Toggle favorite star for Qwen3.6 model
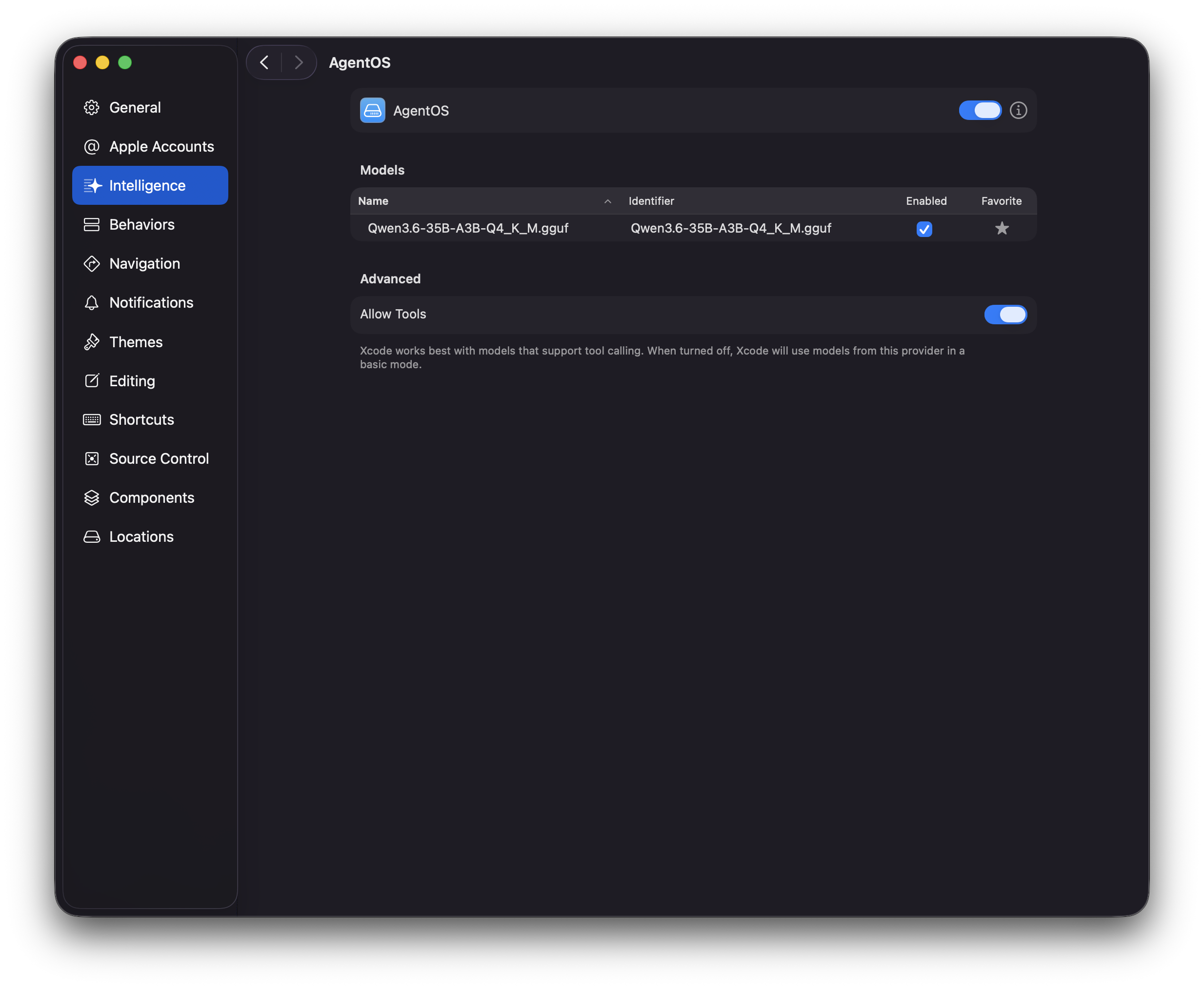This screenshot has height=989, width=1204. [x=1002, y=228]
